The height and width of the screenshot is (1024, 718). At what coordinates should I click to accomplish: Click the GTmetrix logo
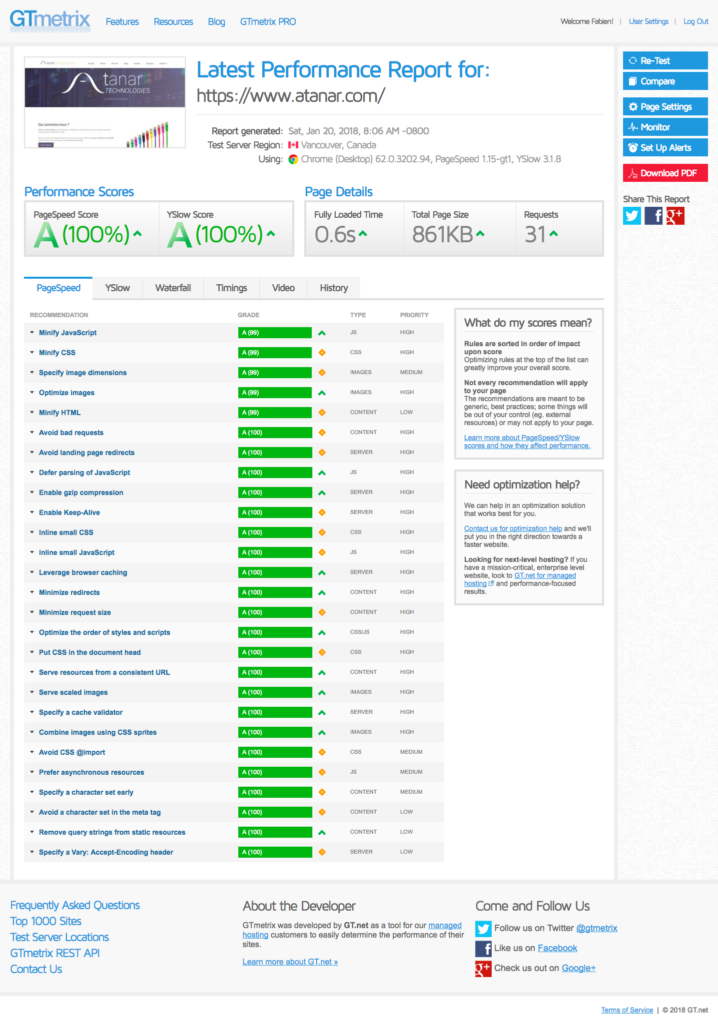(50, 20)
